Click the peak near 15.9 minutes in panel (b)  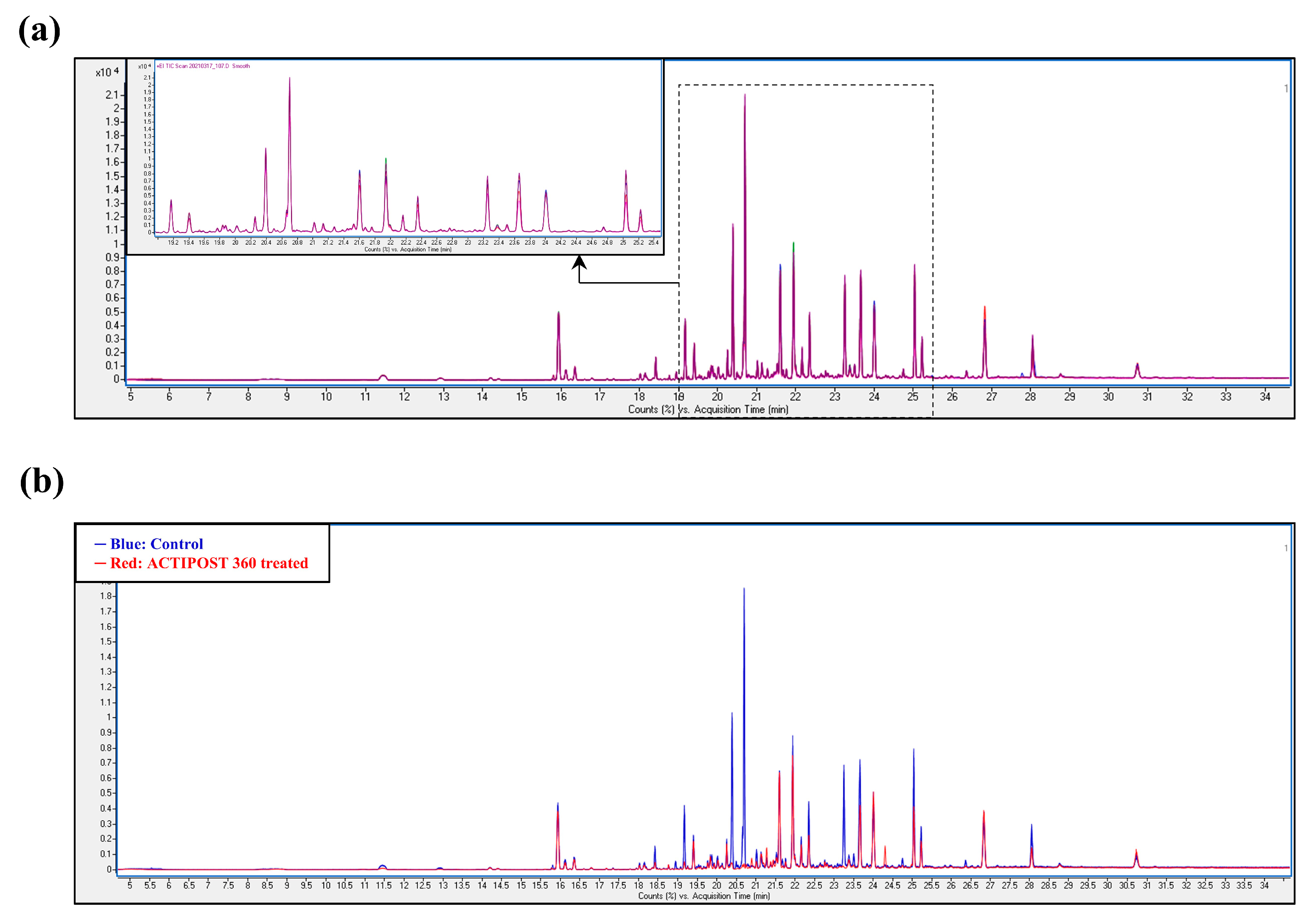pos(558,808)
